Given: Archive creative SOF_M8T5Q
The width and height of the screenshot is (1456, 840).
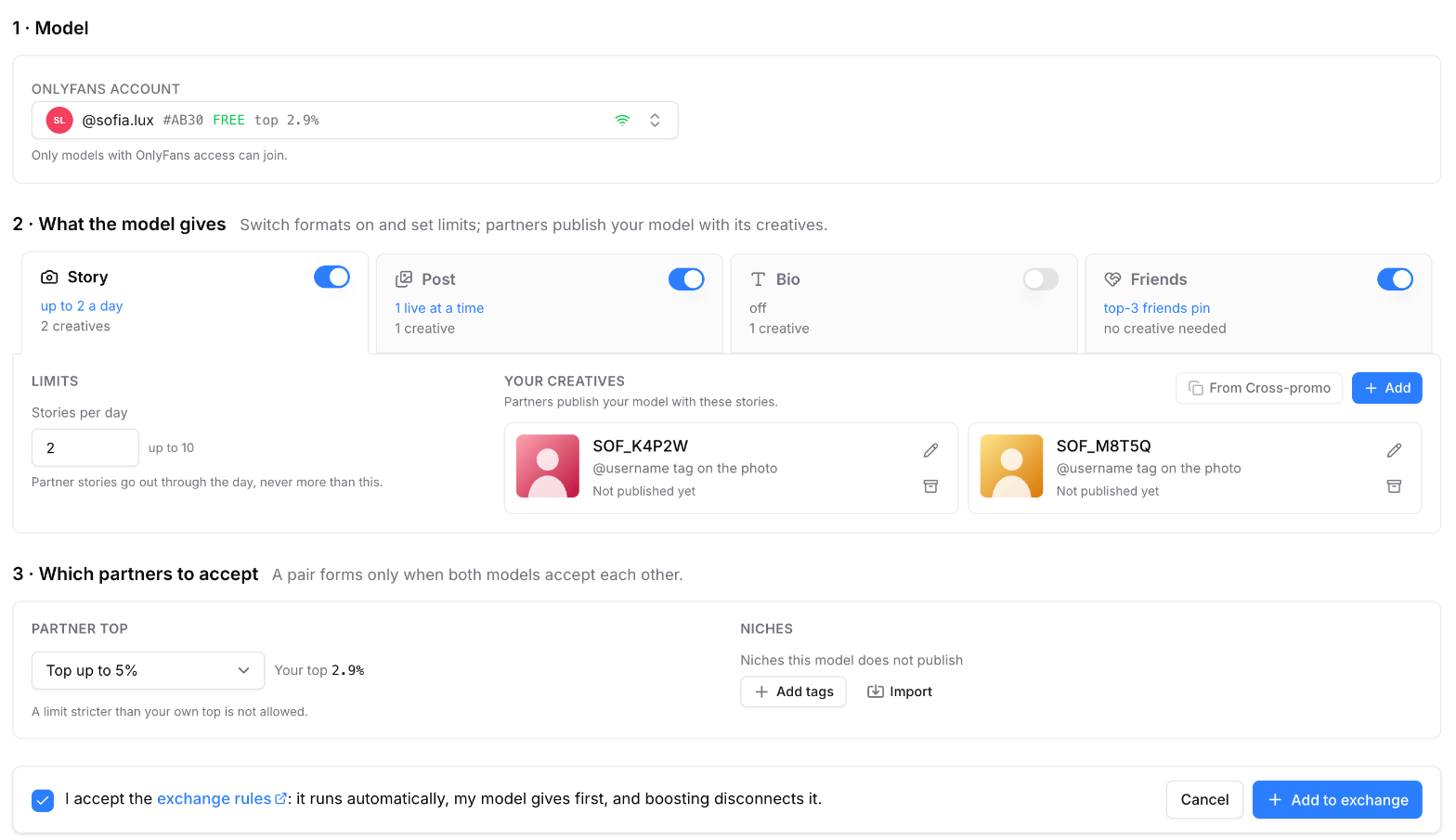Looking at the screenshot, I should (x=1394, y=486).
